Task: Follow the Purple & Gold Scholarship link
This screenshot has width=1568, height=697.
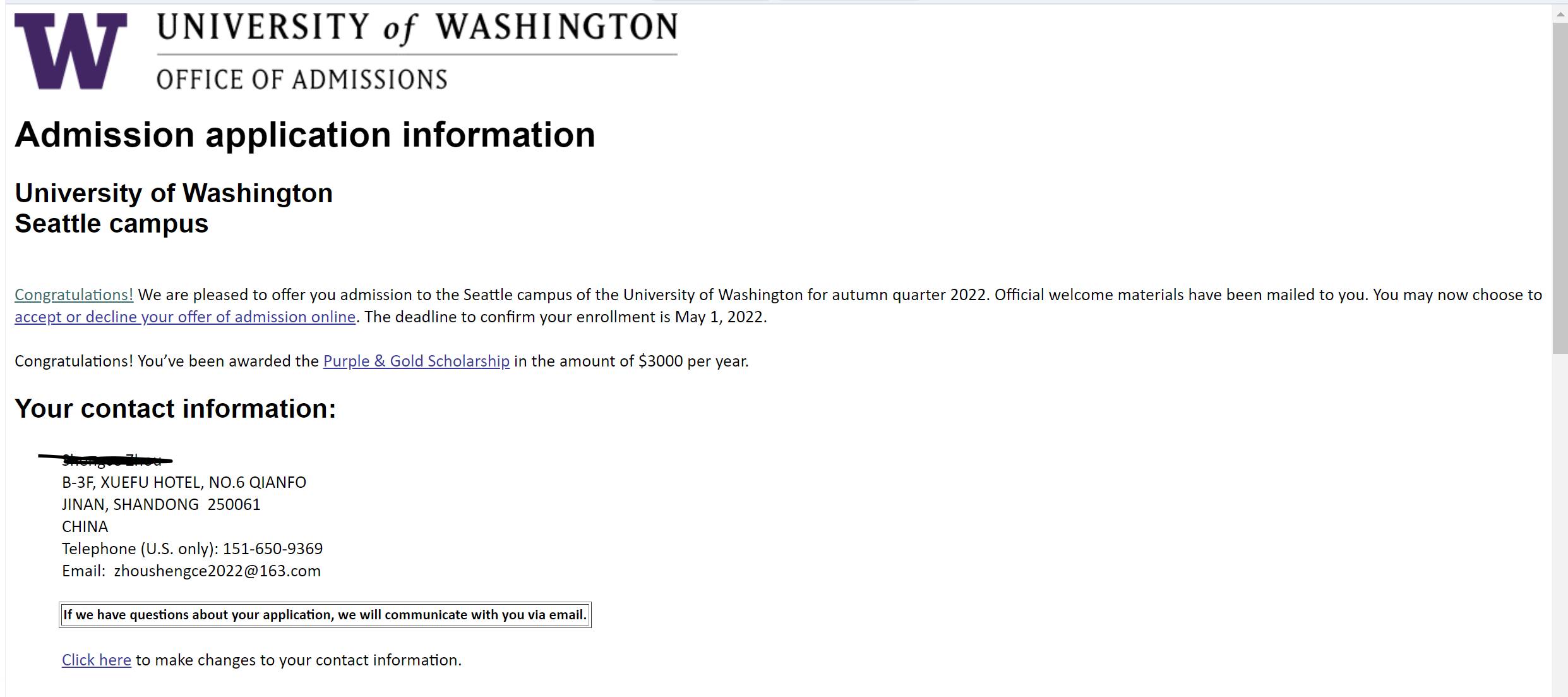Action: [x=416, y=361]
